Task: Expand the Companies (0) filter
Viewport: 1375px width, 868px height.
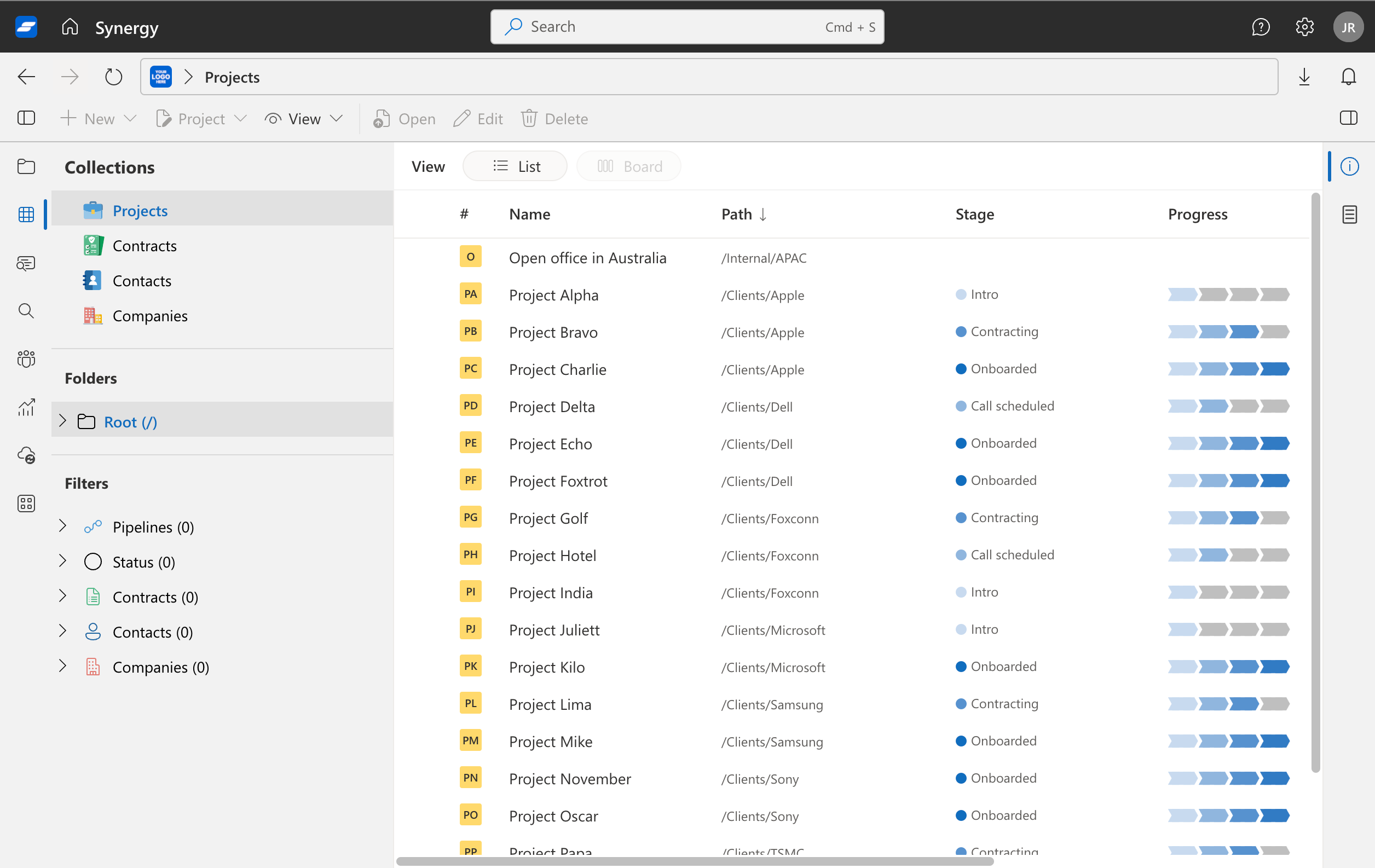Action: pos(62,667)
